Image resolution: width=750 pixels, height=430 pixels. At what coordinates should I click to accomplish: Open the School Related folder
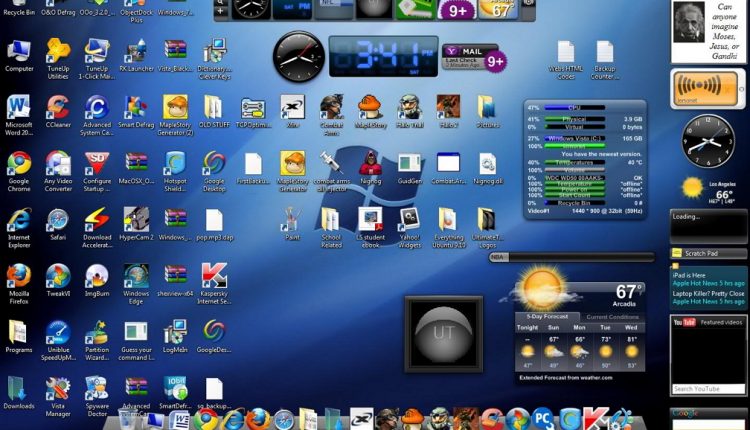click(x=331, y=227)
